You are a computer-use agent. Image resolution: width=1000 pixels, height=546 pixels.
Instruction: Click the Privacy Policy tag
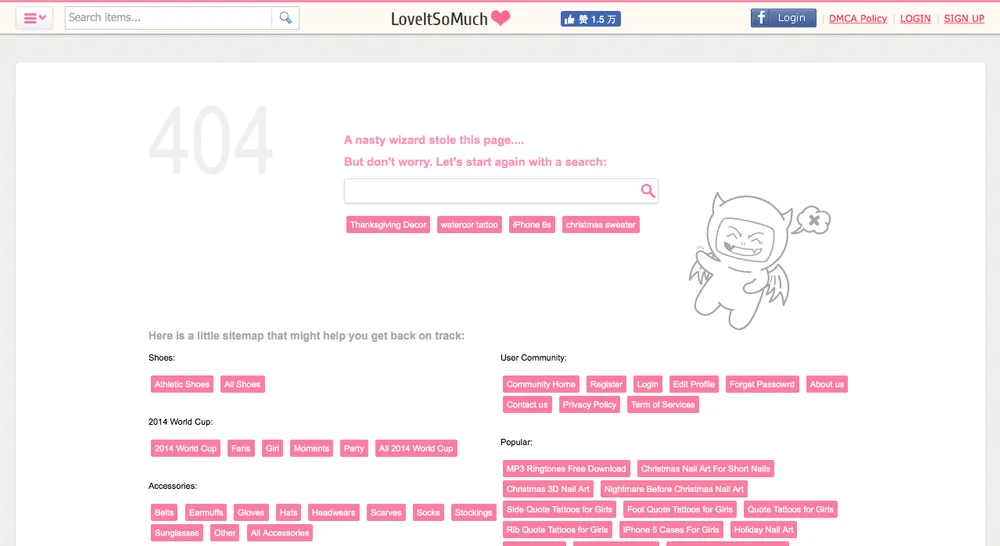coord(589,405)
